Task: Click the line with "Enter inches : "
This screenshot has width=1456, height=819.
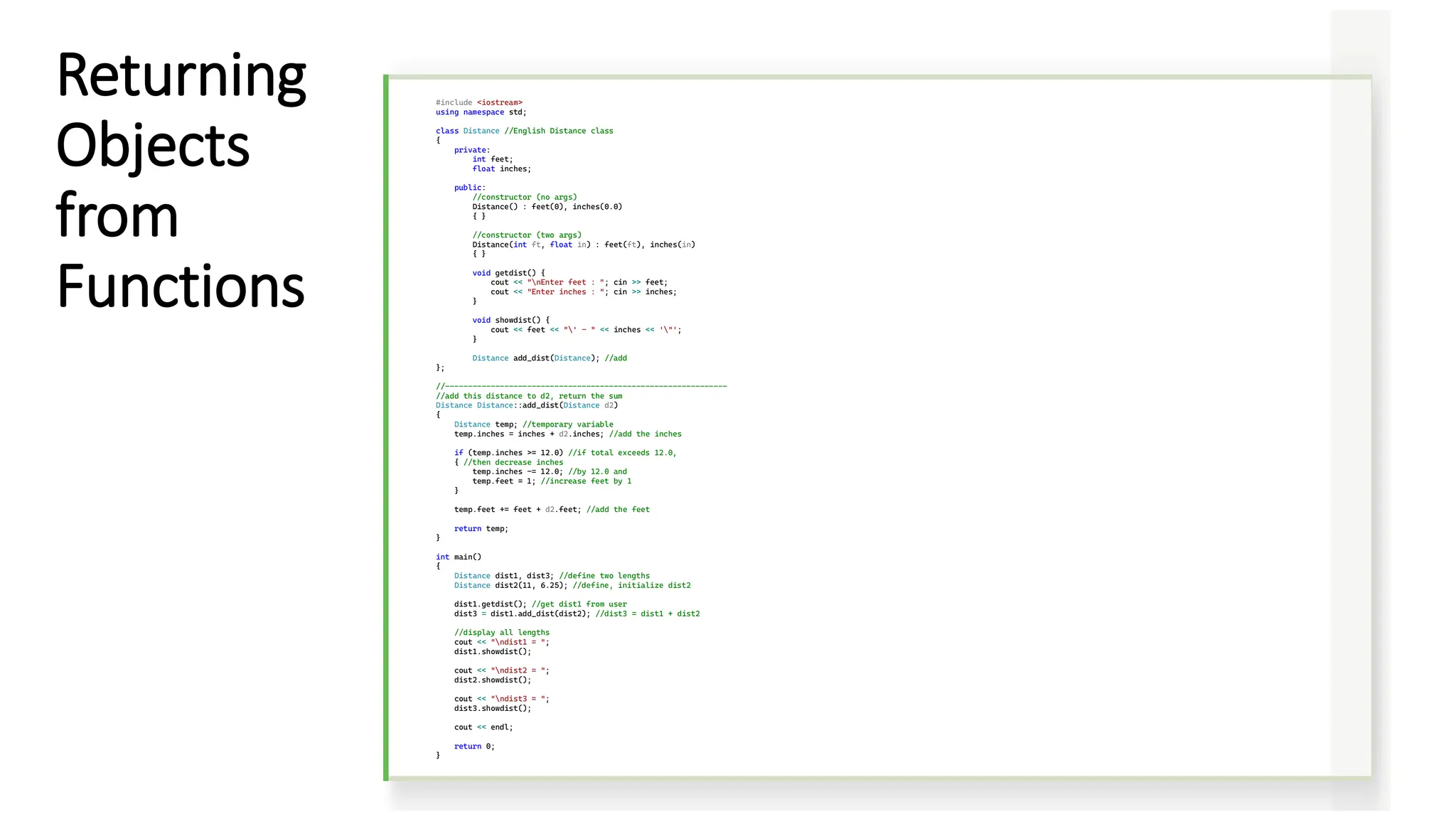Action: tap(584, 291)
